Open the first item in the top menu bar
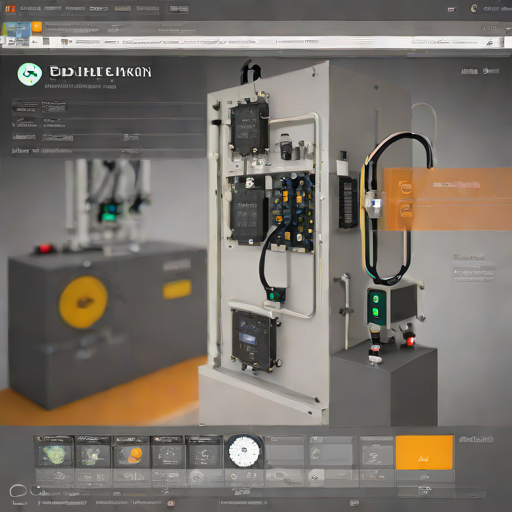512x512 pixels. tap(30, 9)
